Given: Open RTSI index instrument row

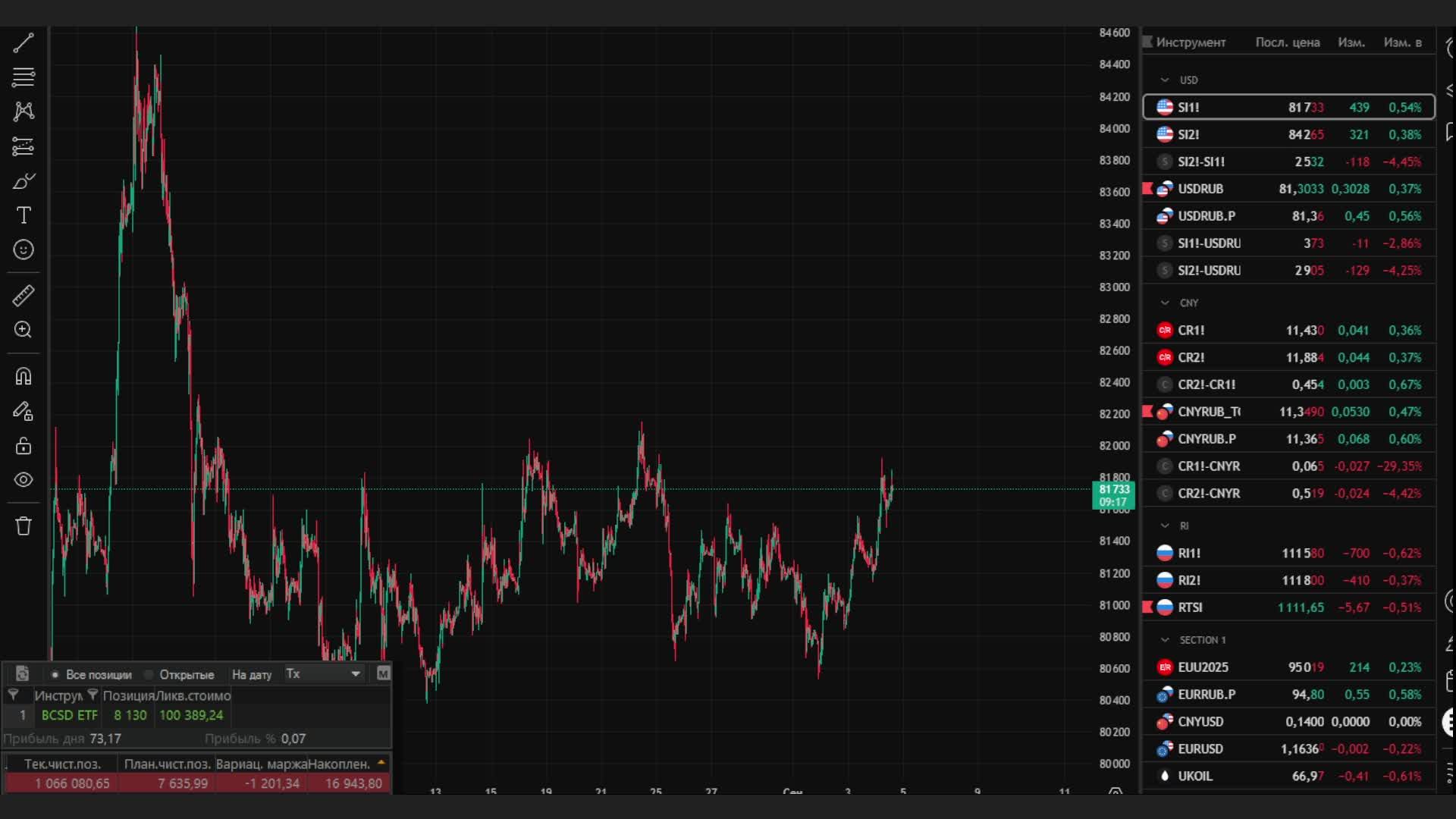Looking at the screenshot, I should click(x=1190, y=607).
